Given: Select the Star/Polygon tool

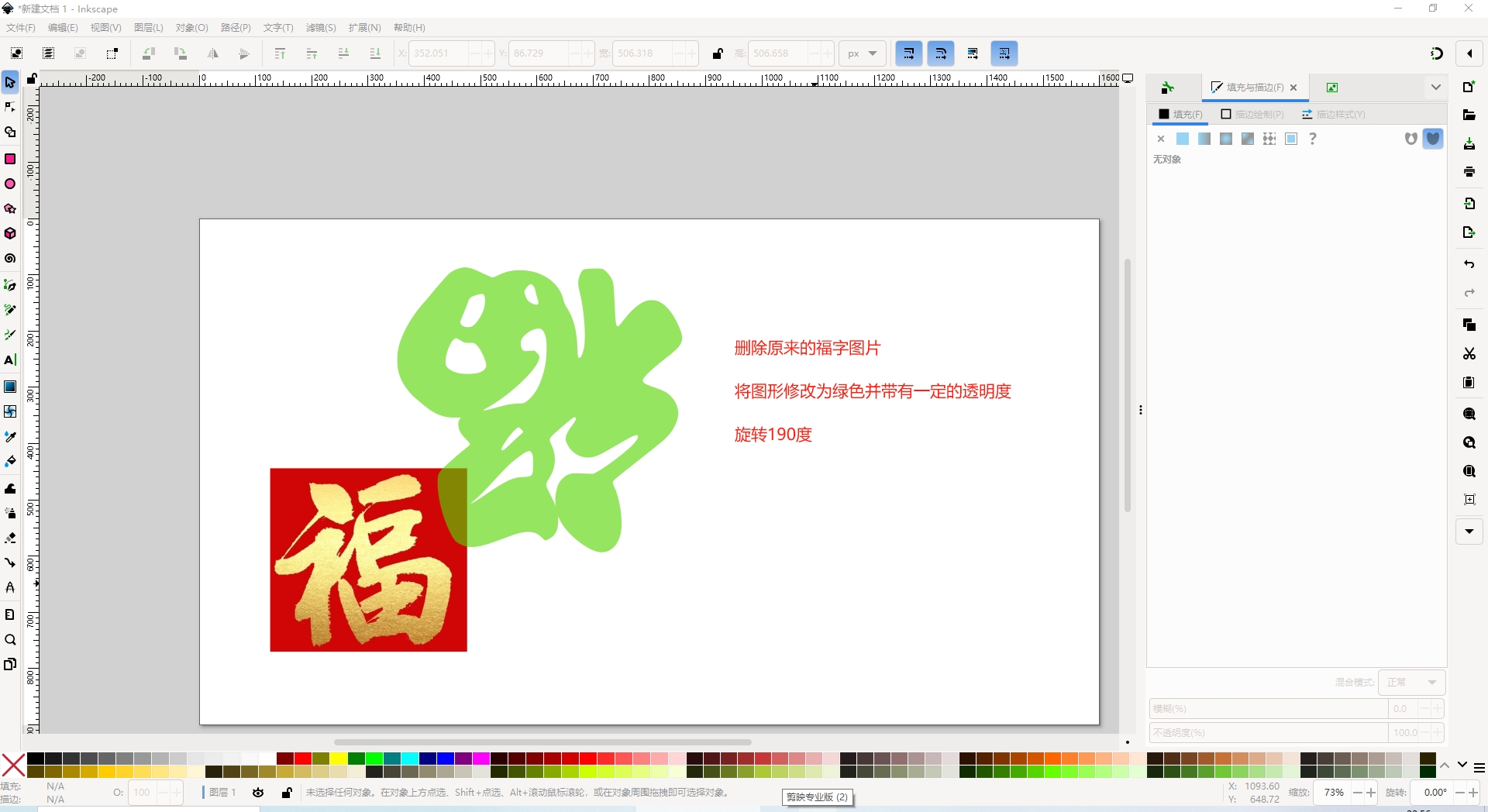Looking at the screenshot, I should [x=10, y=209].
